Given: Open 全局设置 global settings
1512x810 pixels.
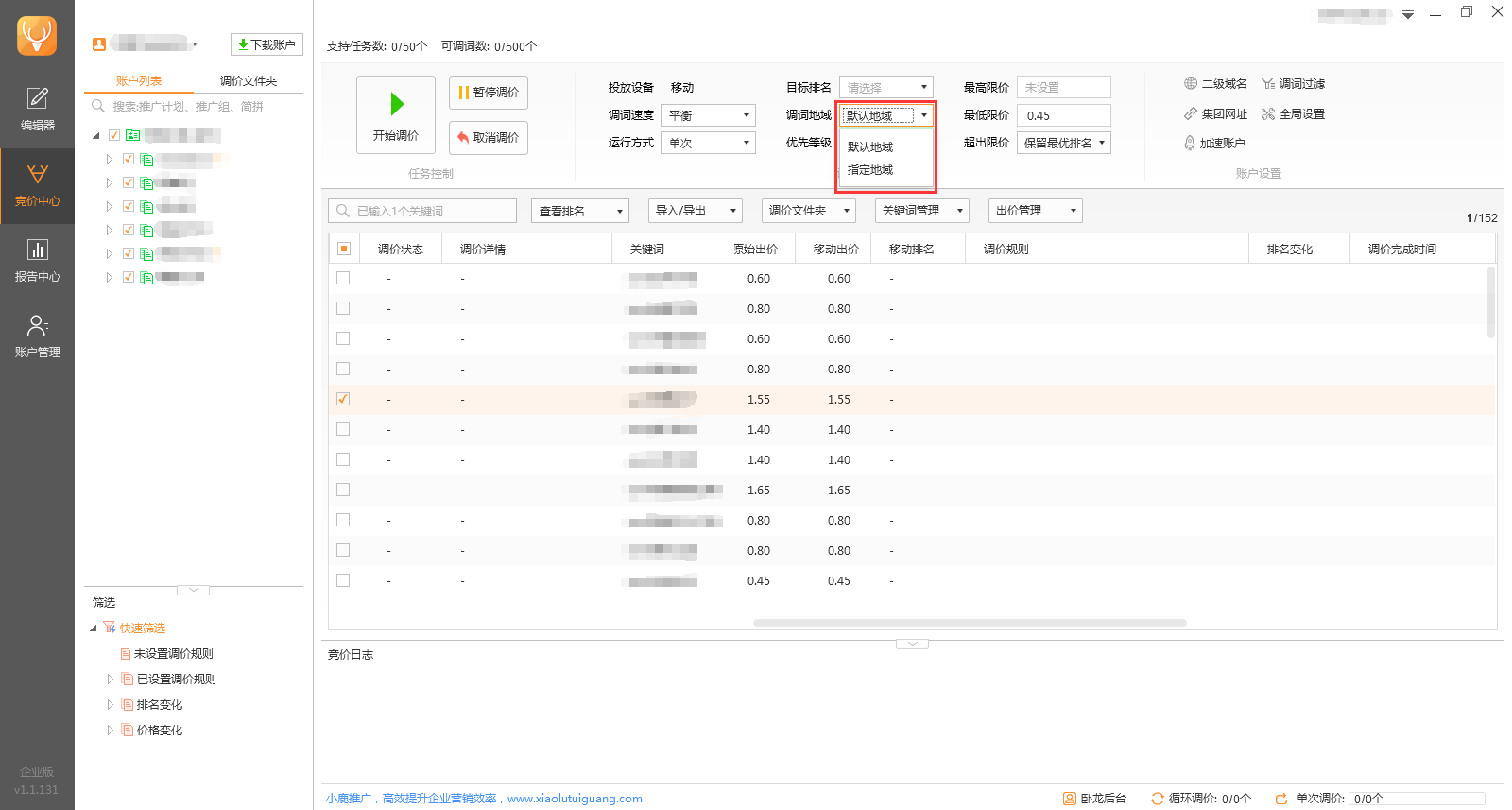Looking at the screenshot, I should [x=1293, y=114].
